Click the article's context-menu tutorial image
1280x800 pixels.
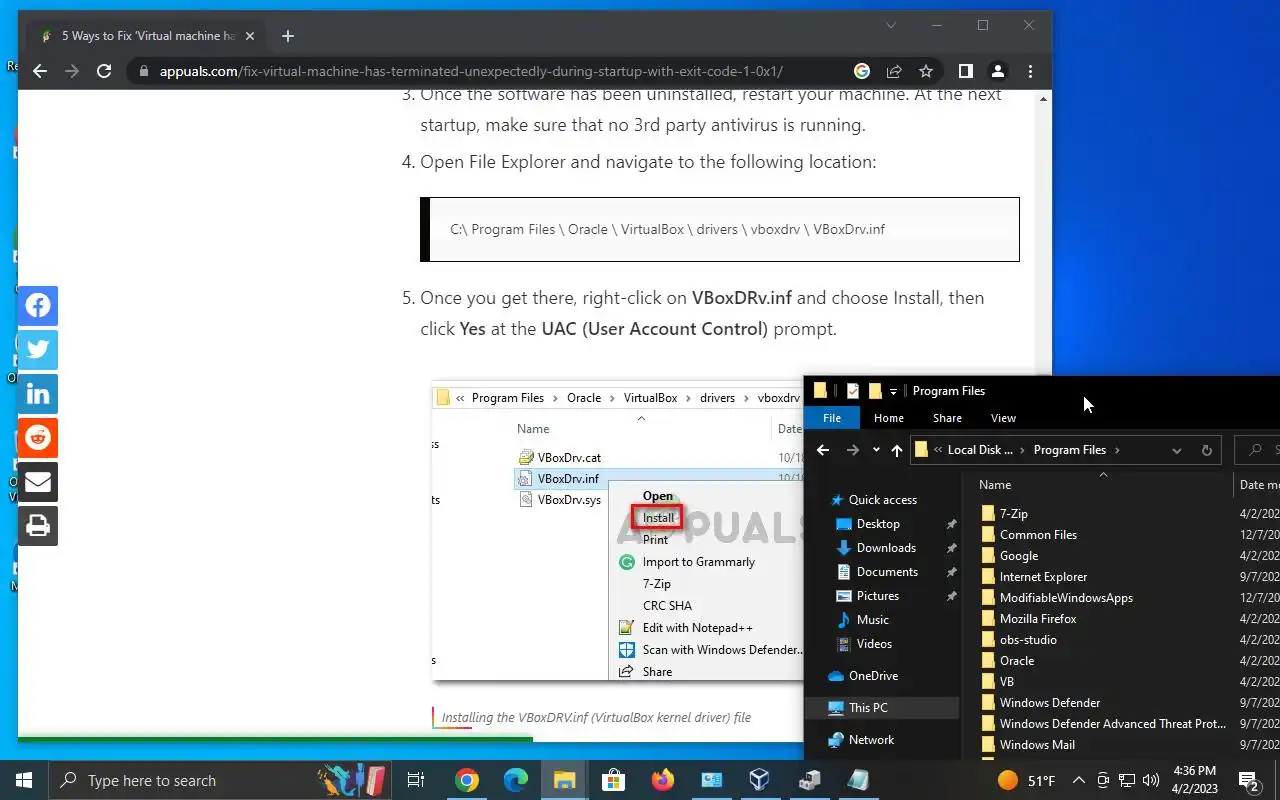point(618,530)
